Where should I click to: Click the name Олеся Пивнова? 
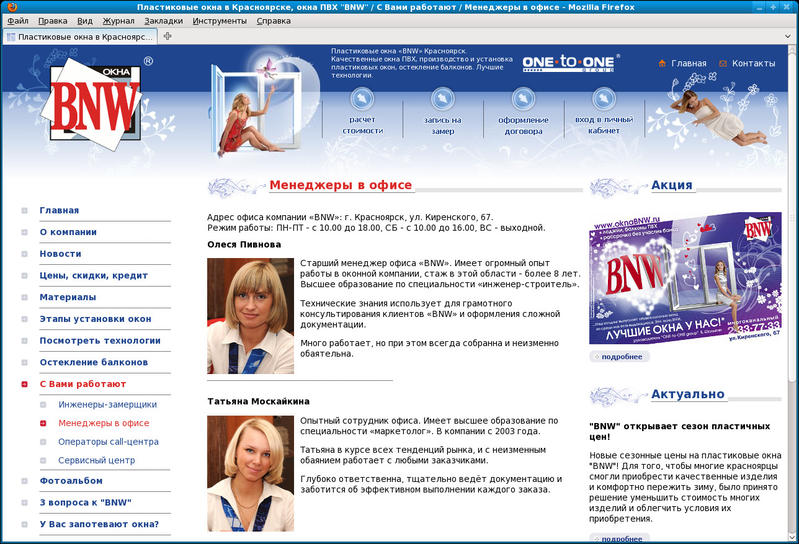point(244,244)
